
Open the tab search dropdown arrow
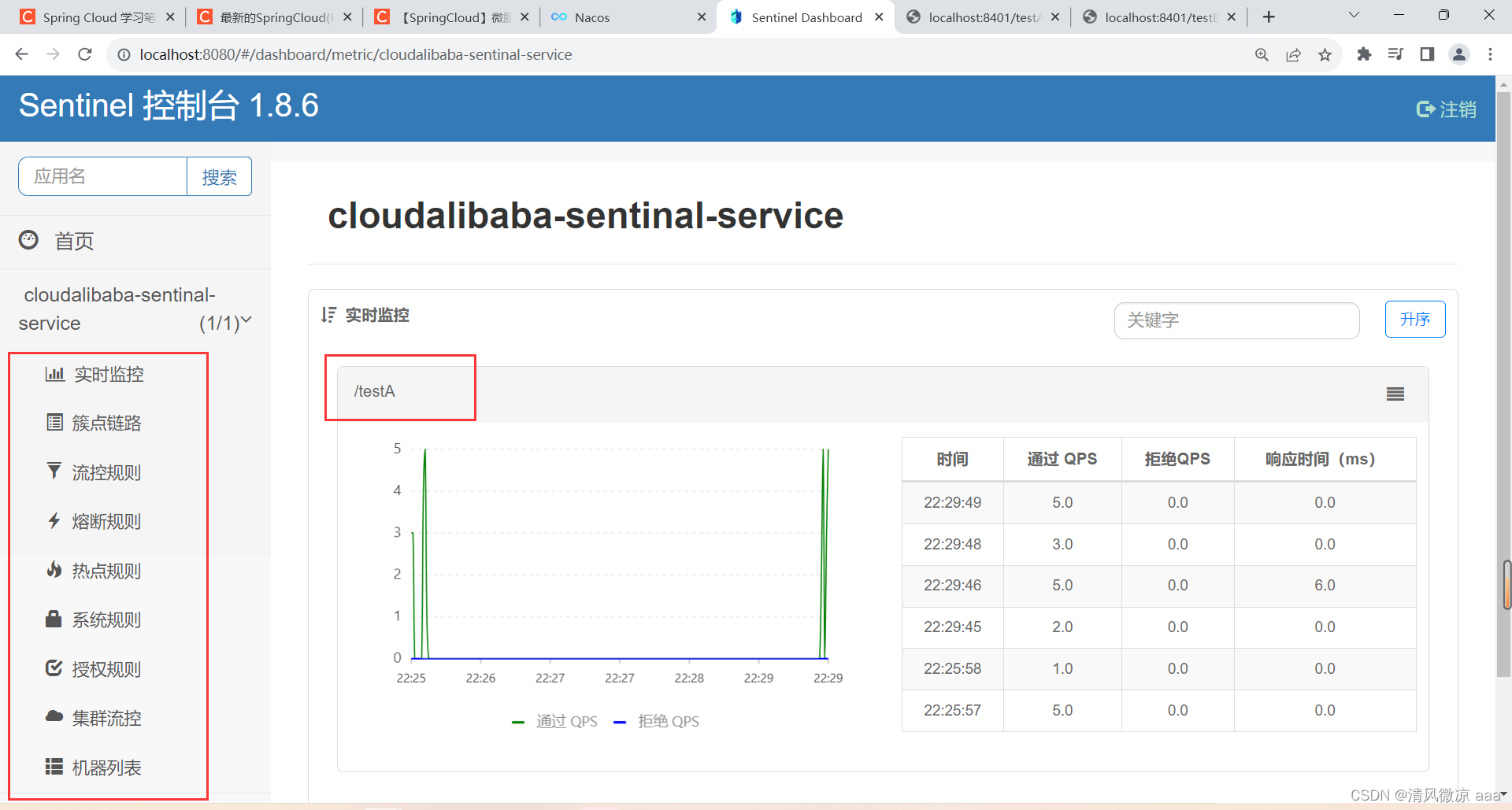coord(1354,15)
